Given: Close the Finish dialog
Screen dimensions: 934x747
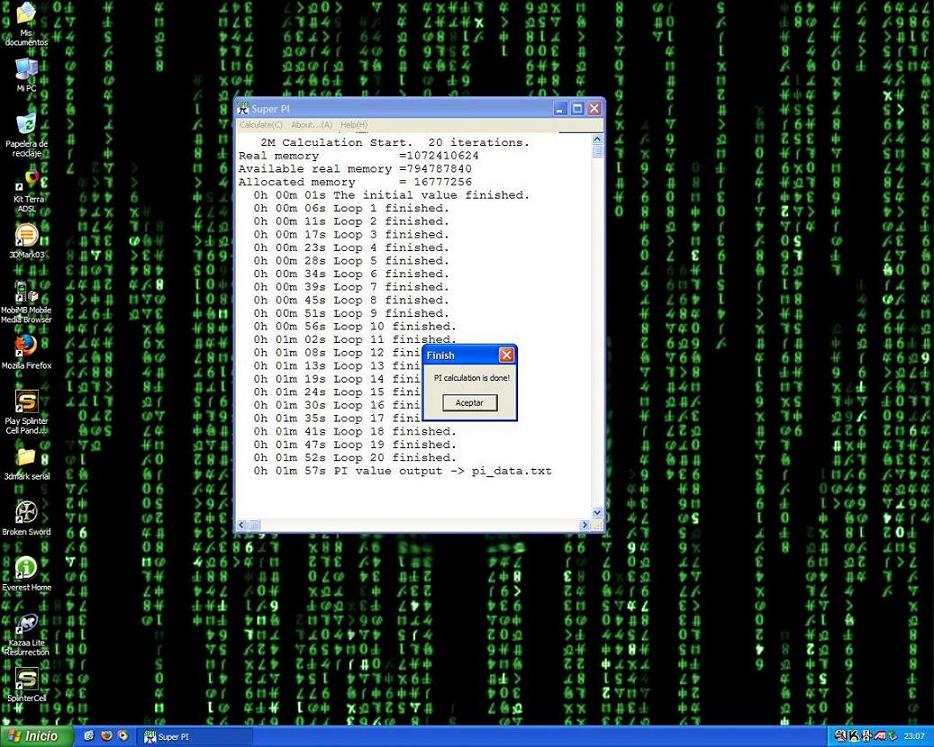Looking at the screenshot, I should tap(506, 355).
